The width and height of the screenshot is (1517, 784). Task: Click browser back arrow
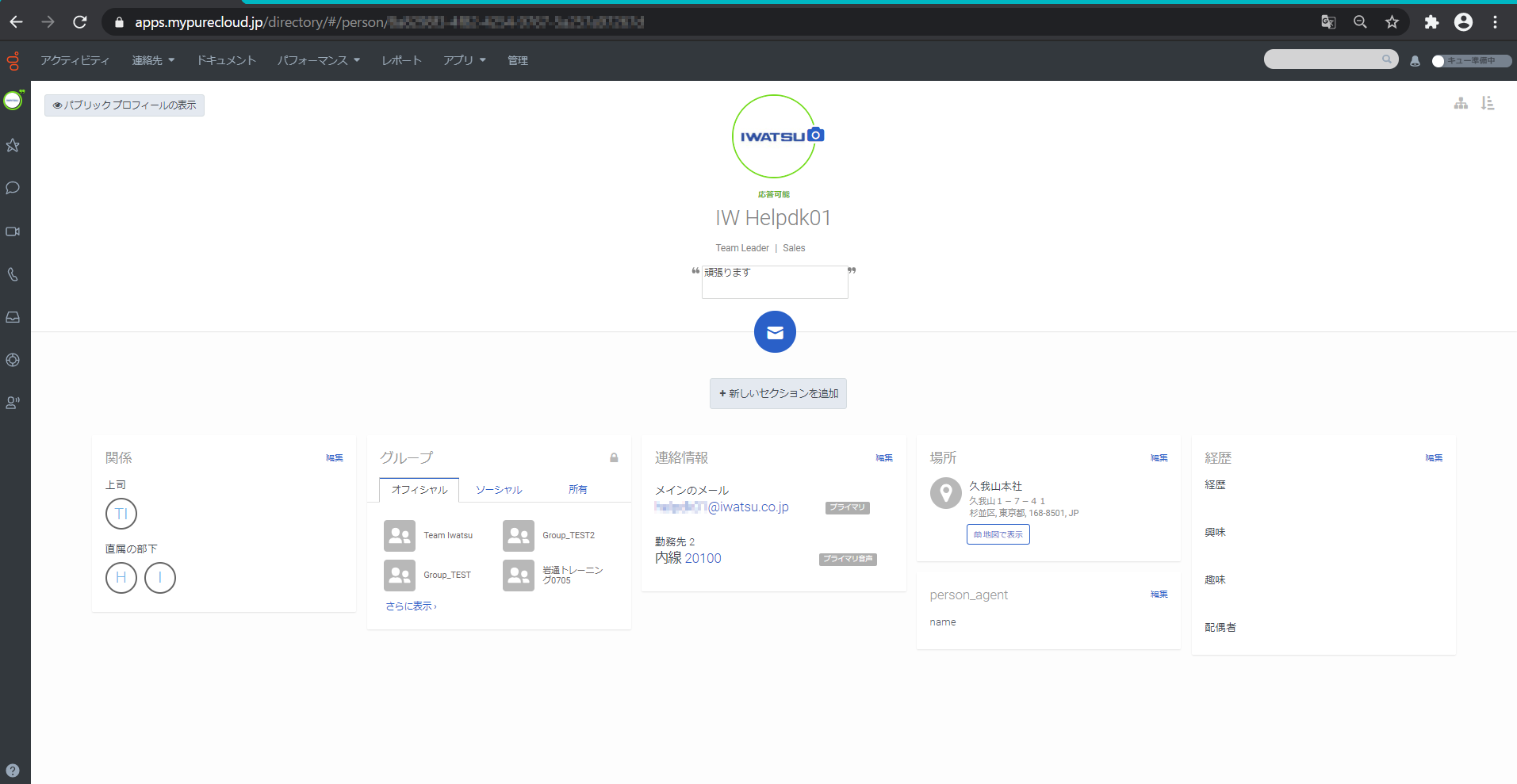tap(17, 22)
